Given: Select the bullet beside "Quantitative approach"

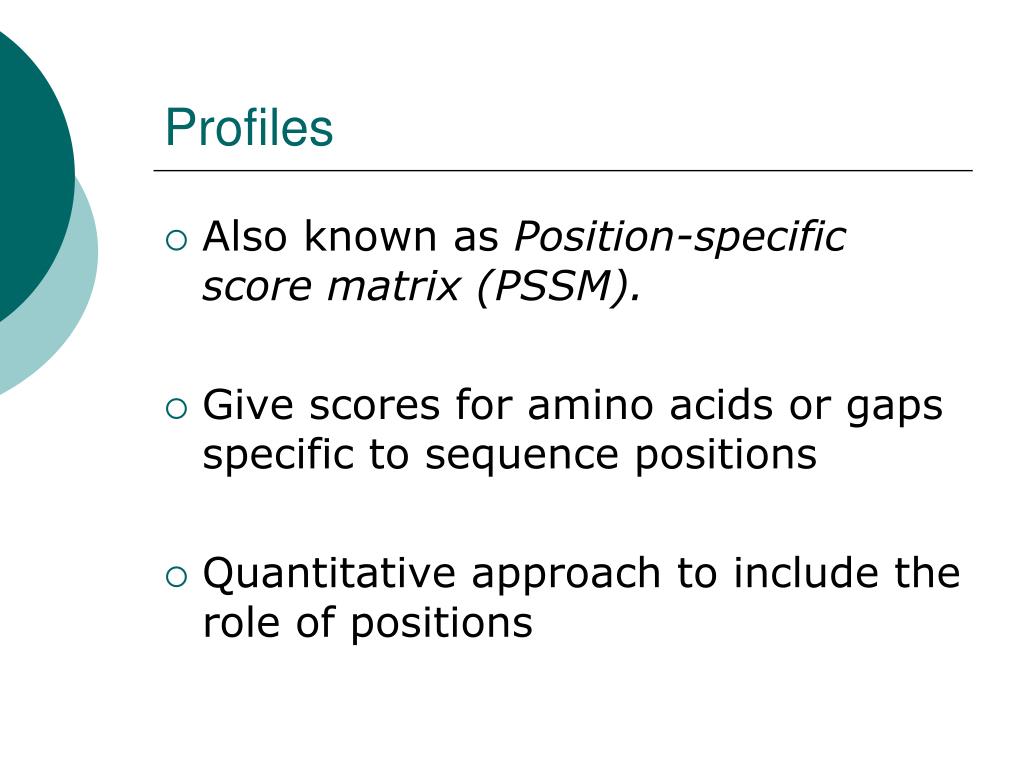Looking at the screenshot, I should pyautogui.click(x=176, y=577).
